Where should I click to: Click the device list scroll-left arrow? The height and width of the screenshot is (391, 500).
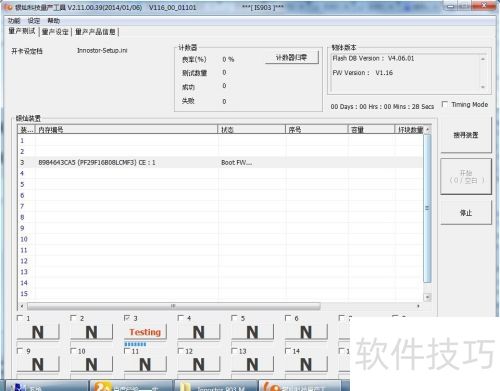click(x=22, y=306)
